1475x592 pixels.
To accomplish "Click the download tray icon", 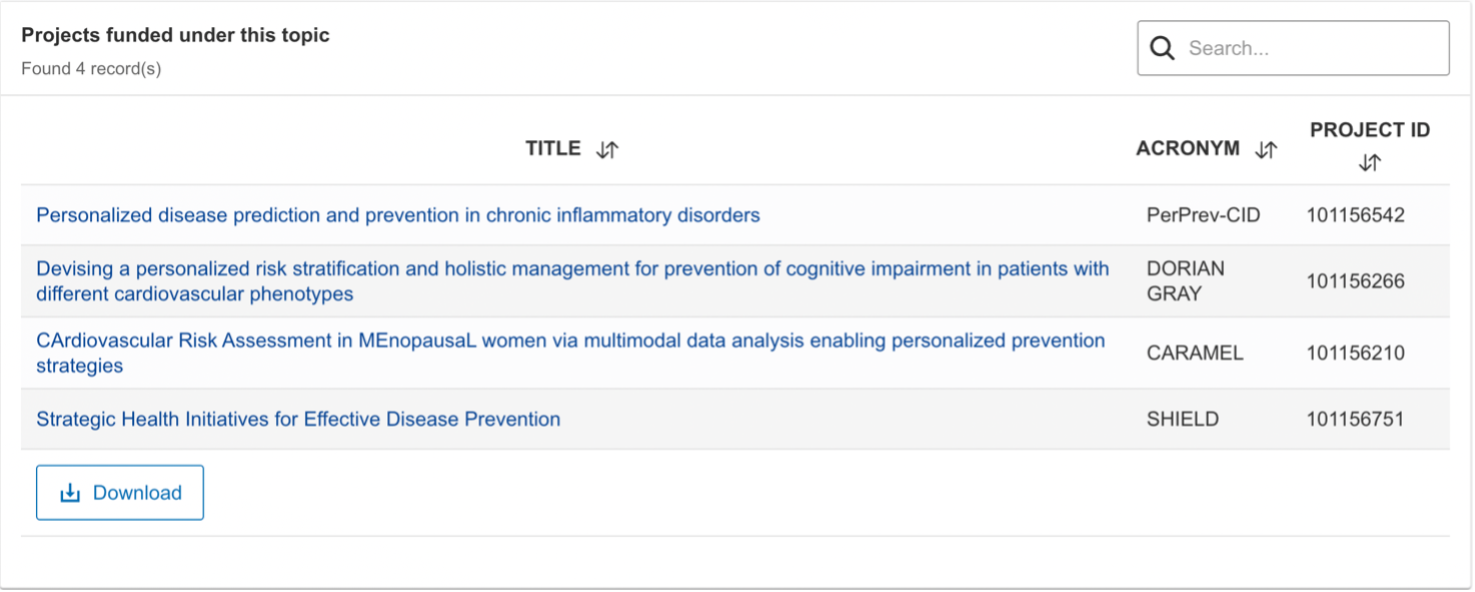I will (70, 493).
